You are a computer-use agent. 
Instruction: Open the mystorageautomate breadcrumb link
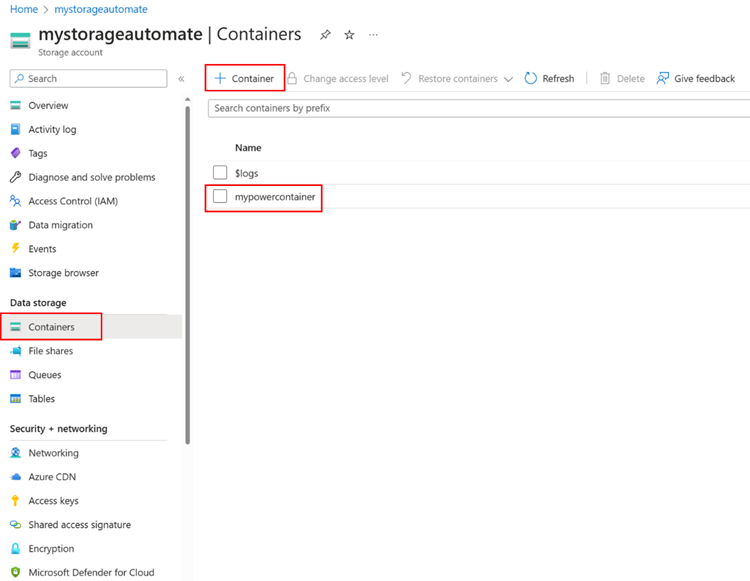click(x=101, y=9)
